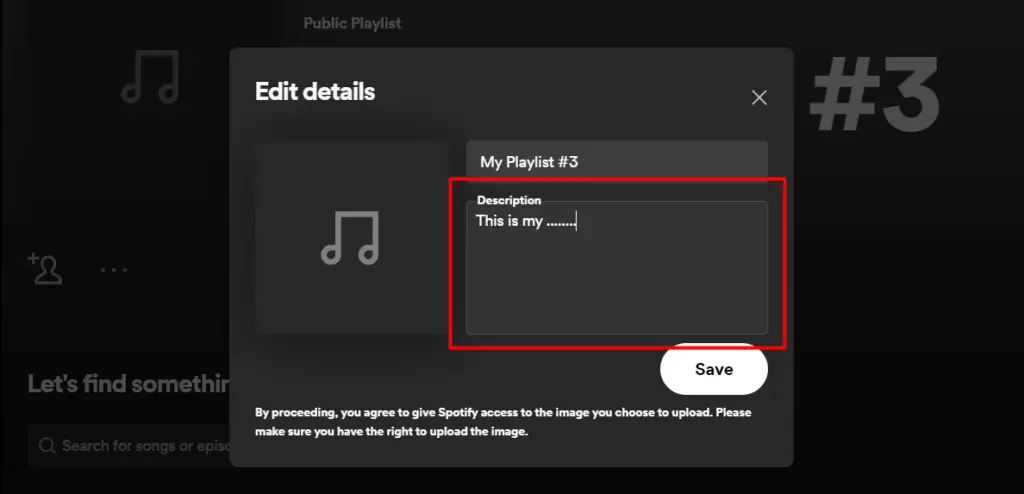Click the music note cover icon in dialog
The image size is (1024, 494).
click(x=350, y=238)
